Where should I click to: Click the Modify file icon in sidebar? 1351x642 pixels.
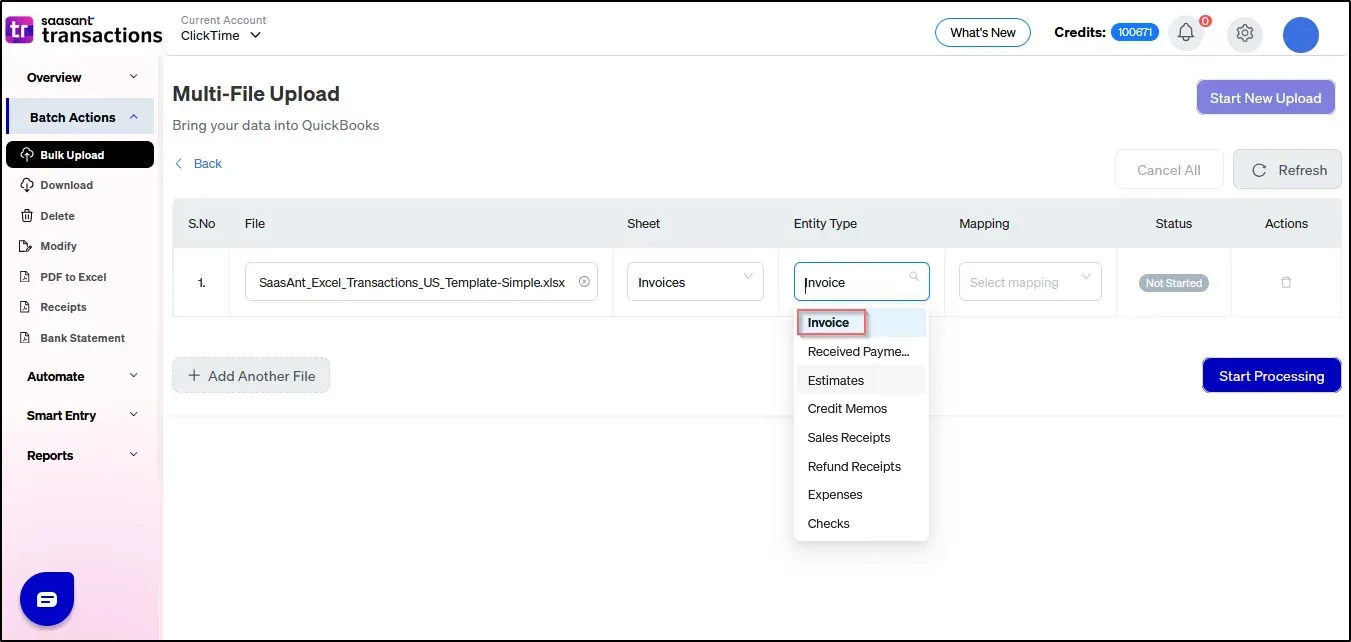point(27,246)
